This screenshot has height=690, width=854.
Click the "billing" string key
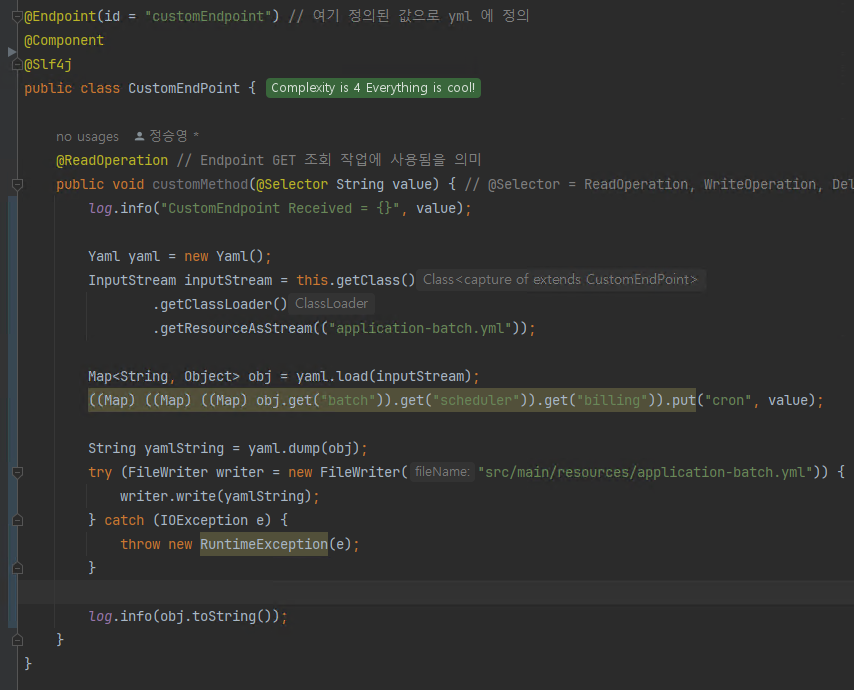[x=612, y=400]
